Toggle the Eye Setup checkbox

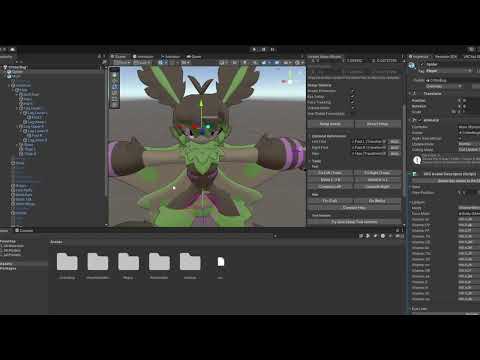tap(353, 97)
